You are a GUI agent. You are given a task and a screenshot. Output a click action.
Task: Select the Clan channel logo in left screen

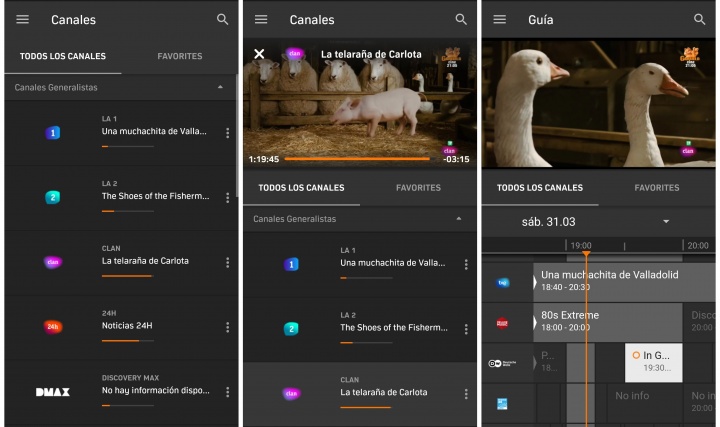pyautogui.click(x=53, y=262)
